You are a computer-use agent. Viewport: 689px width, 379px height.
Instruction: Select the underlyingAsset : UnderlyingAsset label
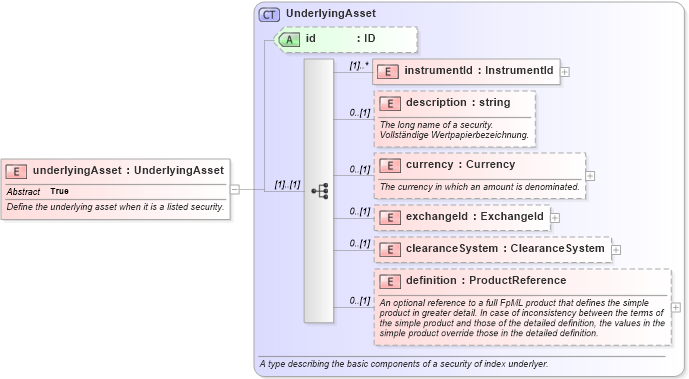(x=128, y=170)
